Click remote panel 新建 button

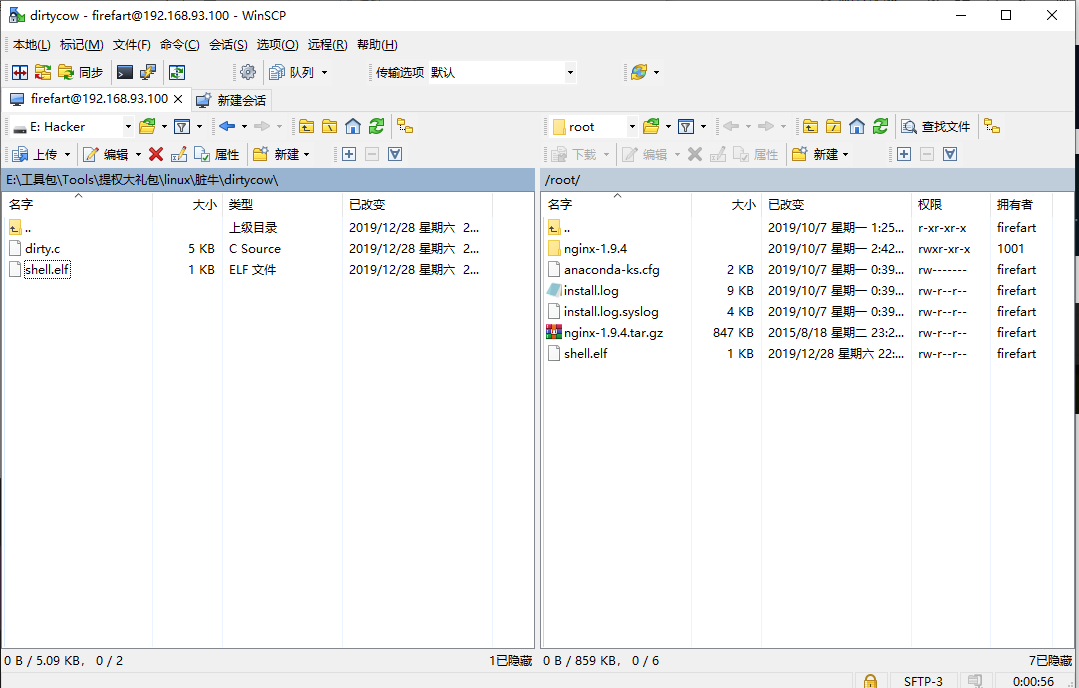[x=820, y=155]
